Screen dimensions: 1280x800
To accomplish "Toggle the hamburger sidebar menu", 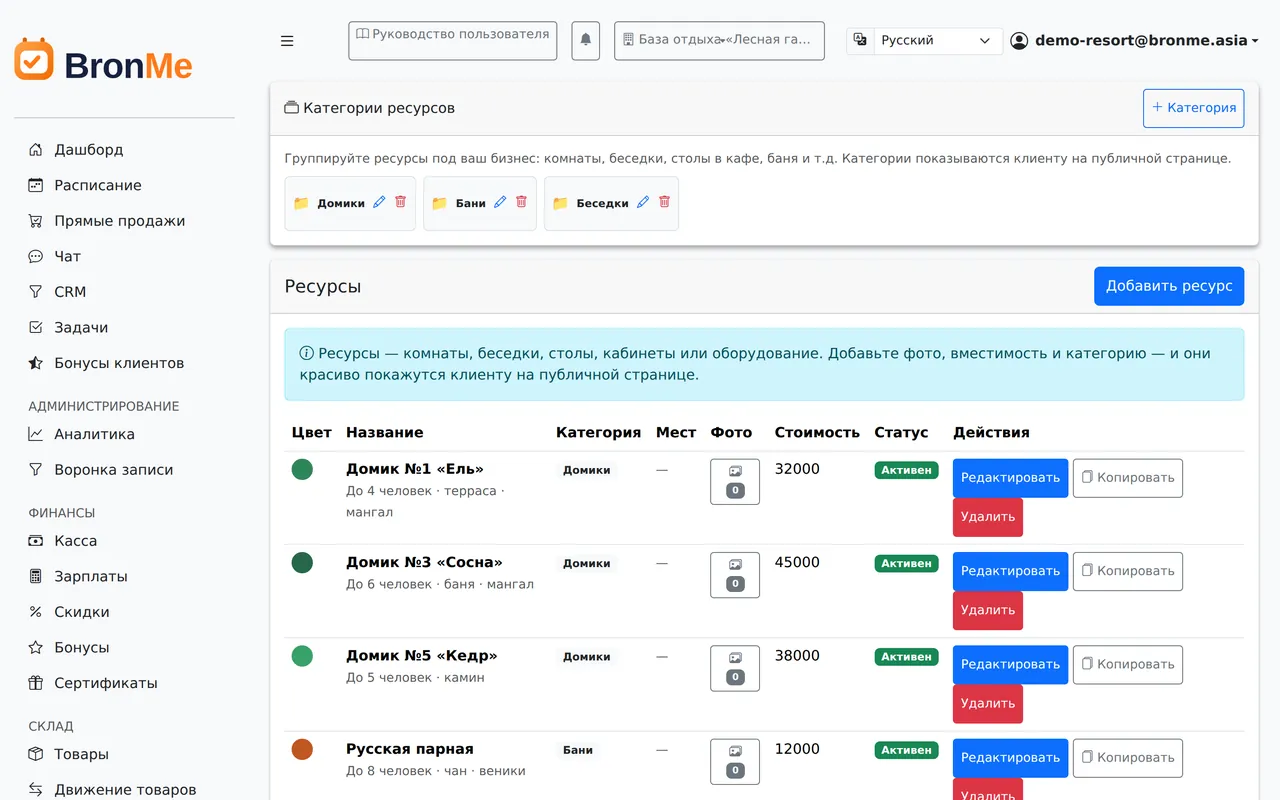I will pos(287,41).
